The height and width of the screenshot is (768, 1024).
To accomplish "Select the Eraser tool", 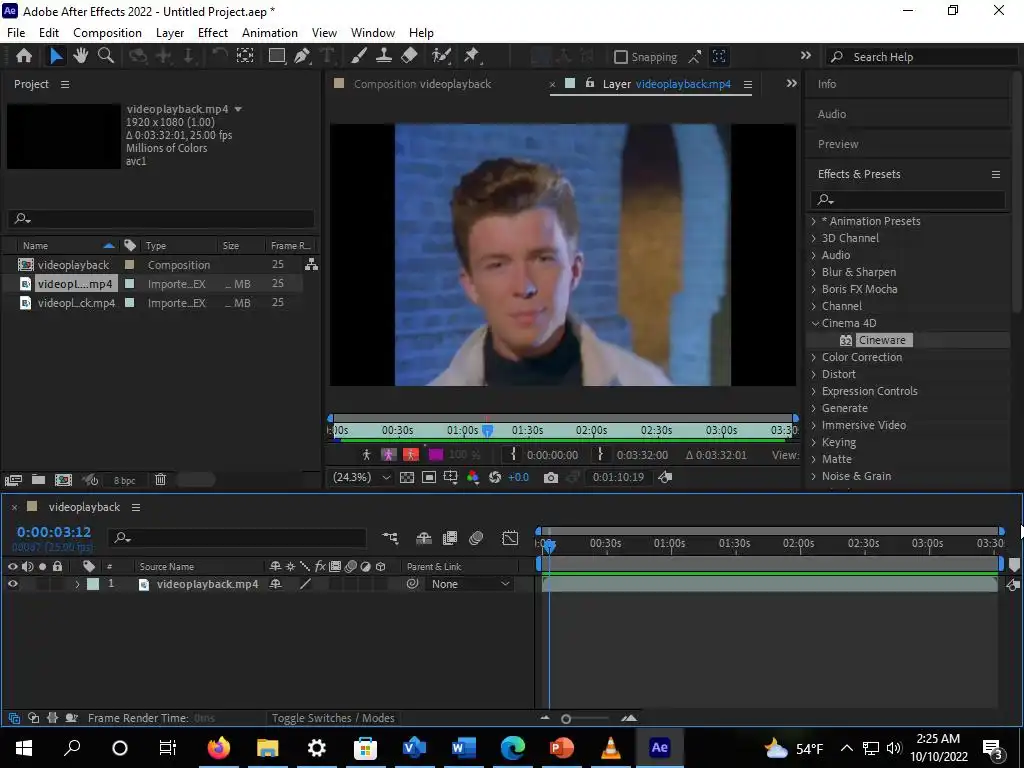I will point(409,56).
